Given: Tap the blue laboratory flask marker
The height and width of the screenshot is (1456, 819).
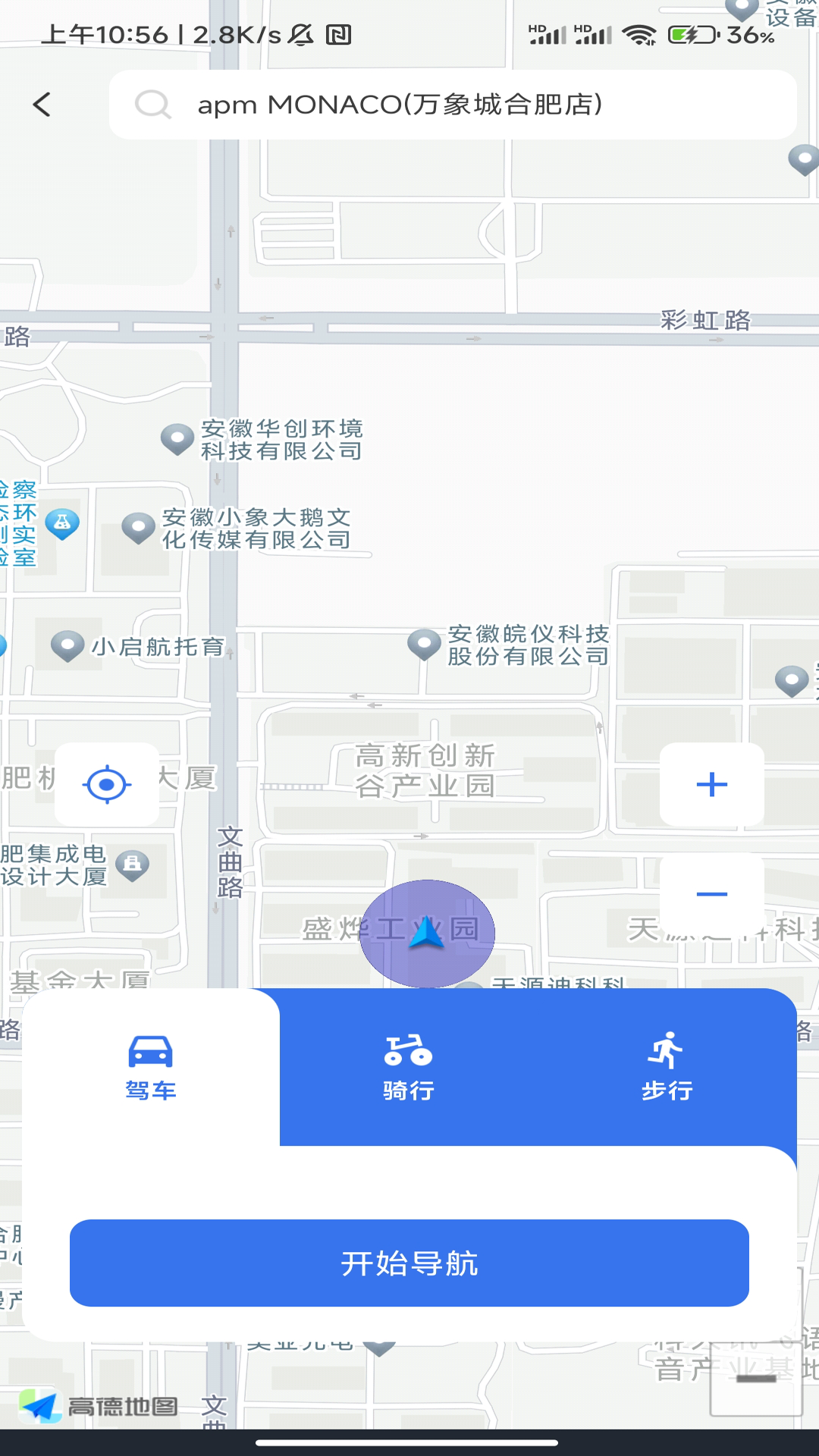Looking at the screenshot, I should point(62,522).
